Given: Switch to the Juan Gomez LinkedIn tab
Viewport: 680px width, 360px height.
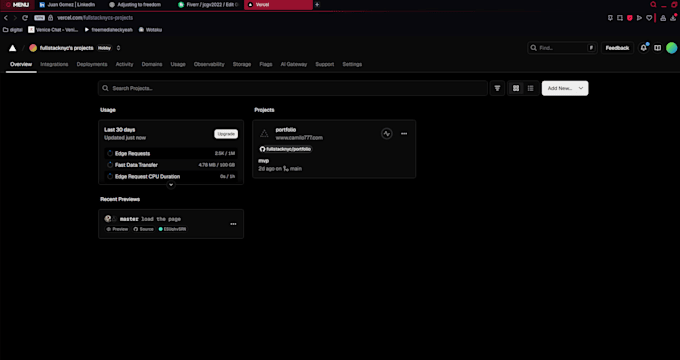Looking at the screenshot, I should (70, 5).
